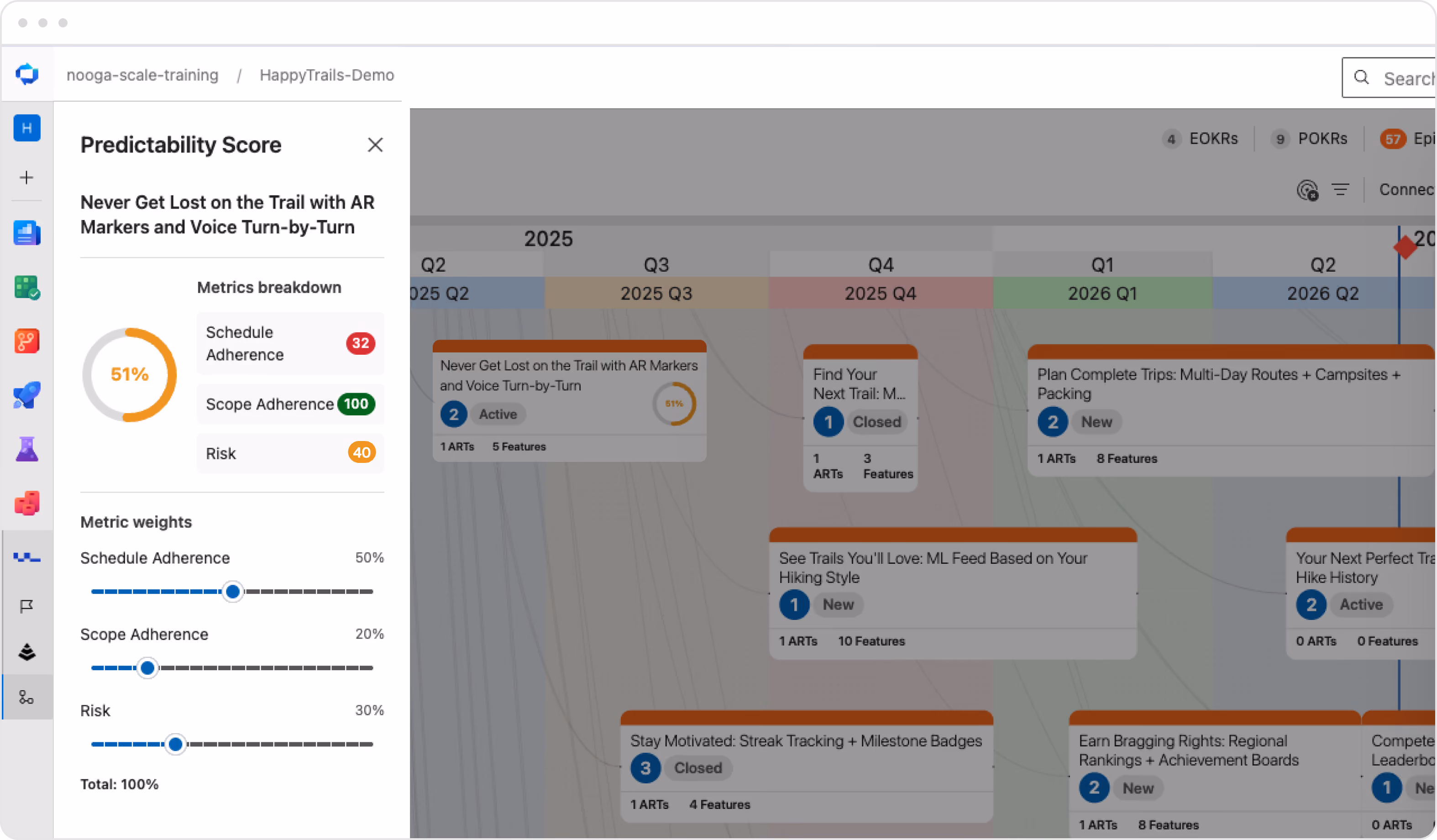1437x840 pixels.
Task: Click the 2026 Q1 iteration band
Action: point(1102,293)
